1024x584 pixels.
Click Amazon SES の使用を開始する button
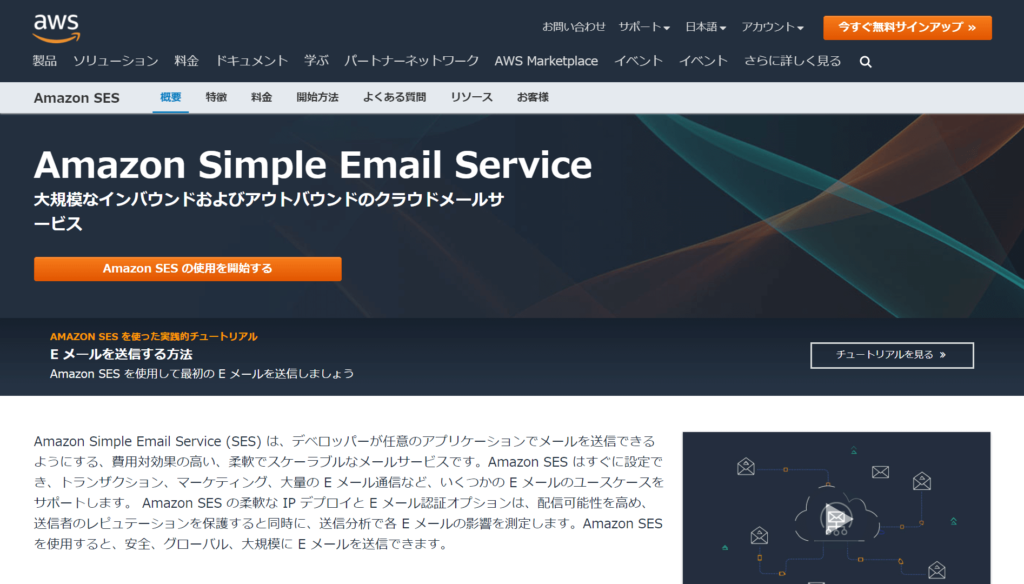(x=187, y=268)
